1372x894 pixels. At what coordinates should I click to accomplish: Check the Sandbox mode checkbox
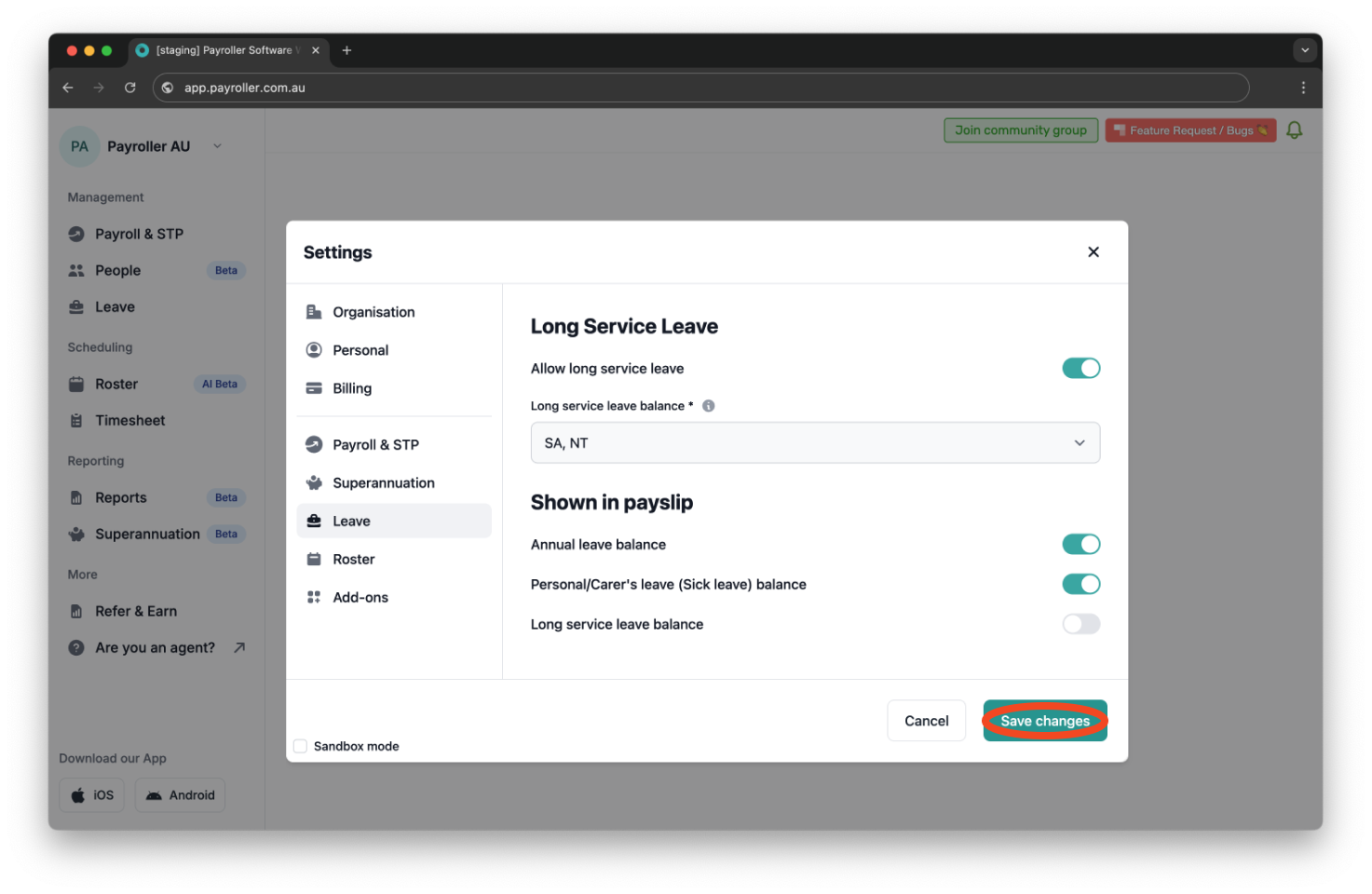300,745
